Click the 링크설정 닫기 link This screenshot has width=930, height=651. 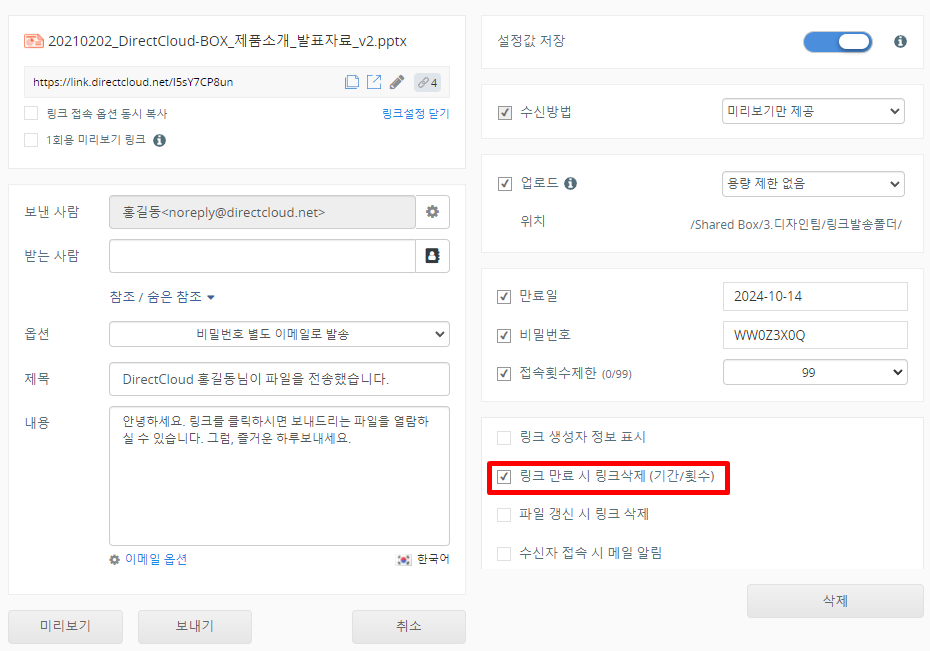pyautogui.click(x=415, y=114)
